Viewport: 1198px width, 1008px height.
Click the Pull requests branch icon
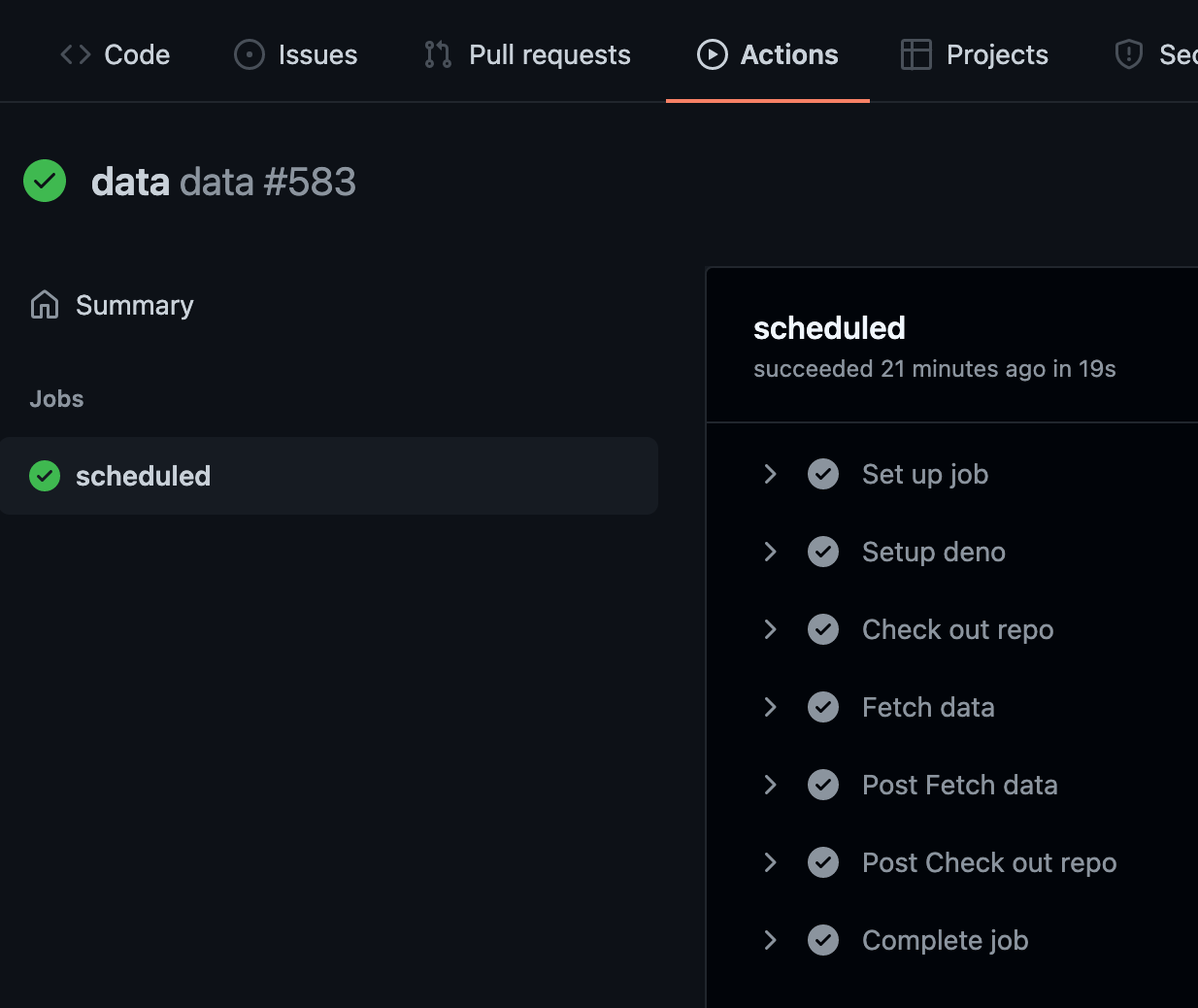coord(438,54)
